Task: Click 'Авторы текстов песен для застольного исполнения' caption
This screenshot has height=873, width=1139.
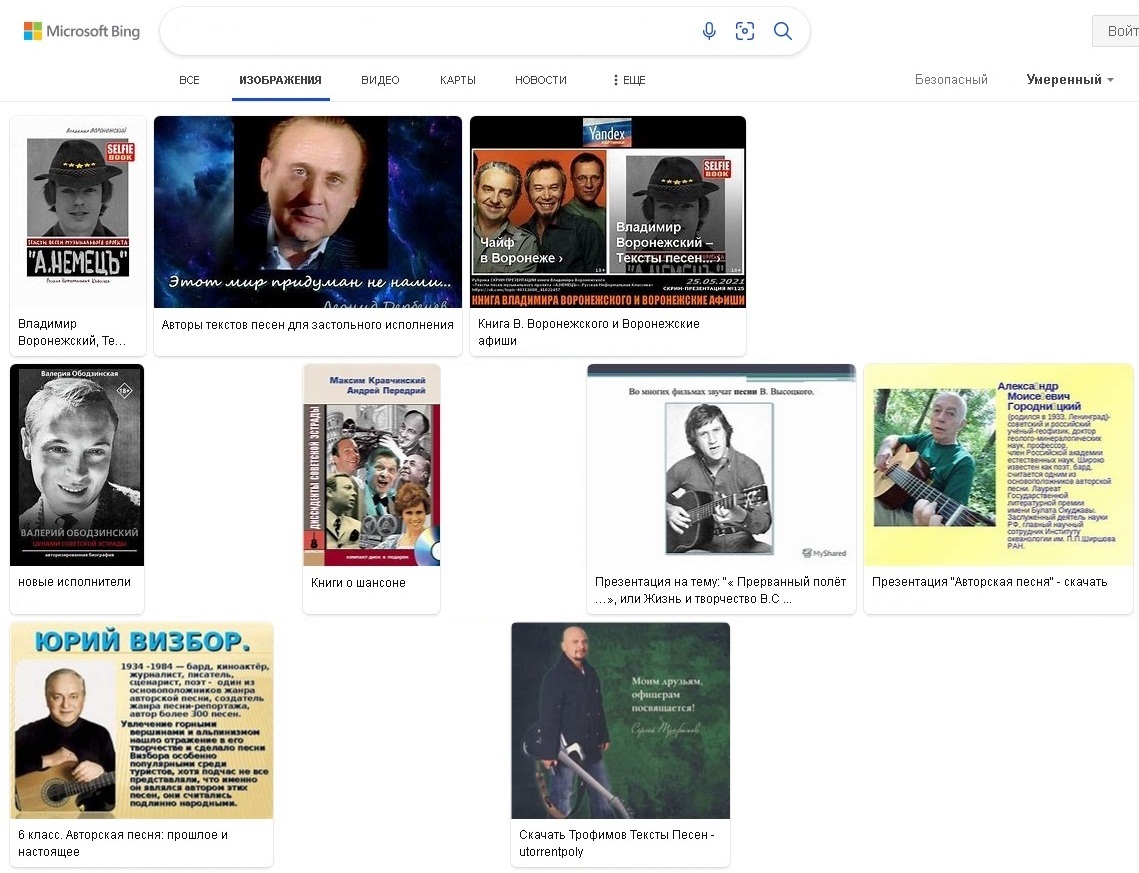Action: (x=307, y=325)
